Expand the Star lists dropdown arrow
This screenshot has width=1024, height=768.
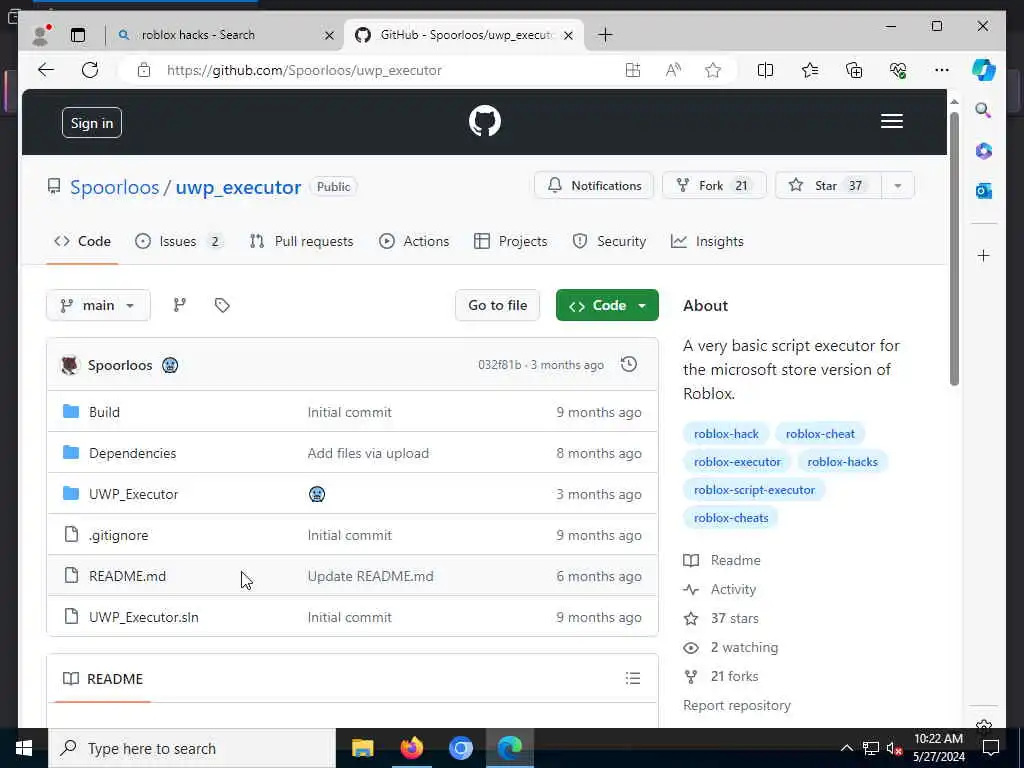(x=898, y=185)
